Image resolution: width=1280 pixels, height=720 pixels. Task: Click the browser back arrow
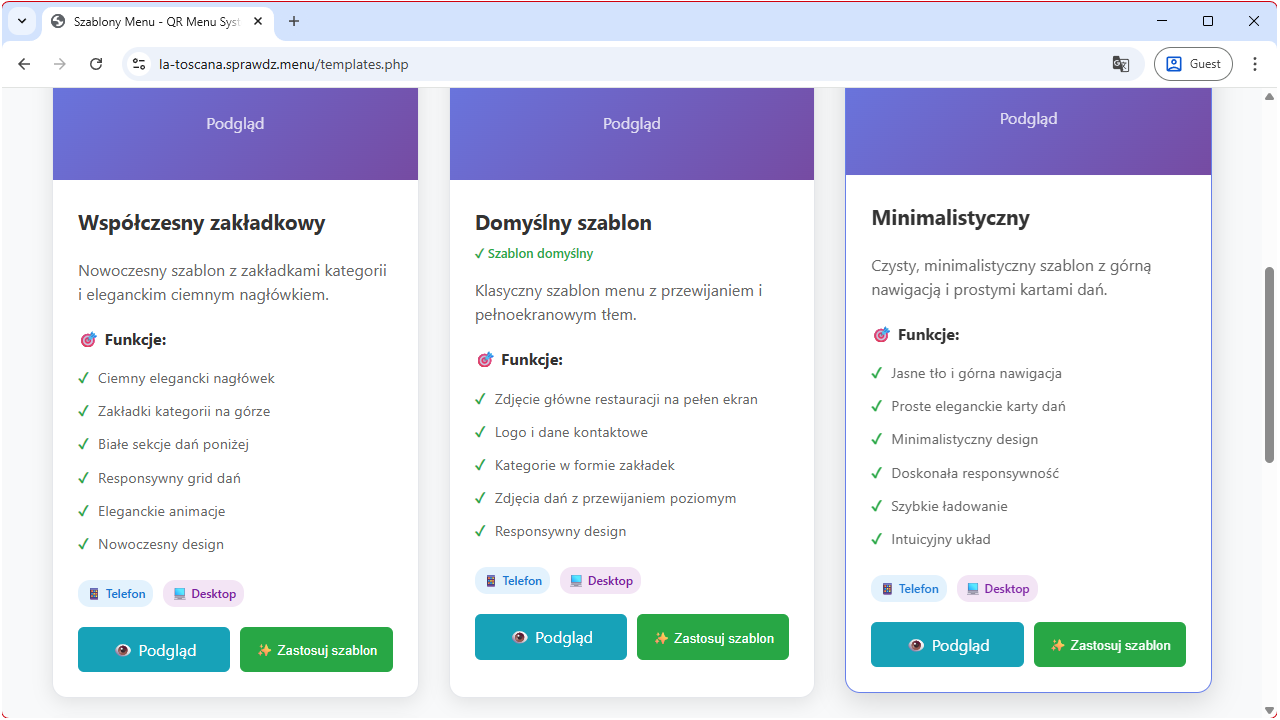pyautogui.click(x=25, y=64)
